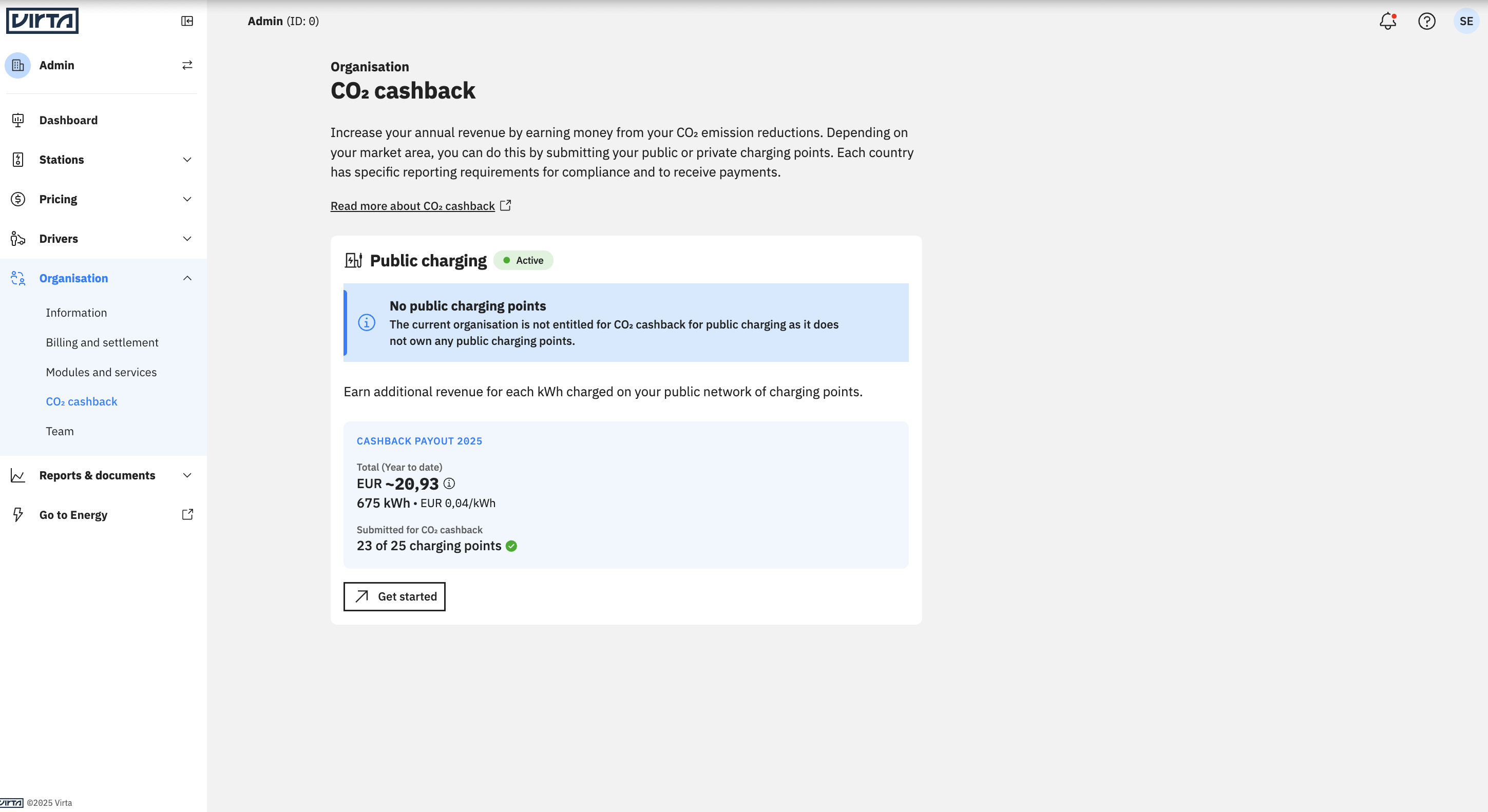Open notifications via the bell icon
Viewport: 1488px width, 812px height.
1387,22
